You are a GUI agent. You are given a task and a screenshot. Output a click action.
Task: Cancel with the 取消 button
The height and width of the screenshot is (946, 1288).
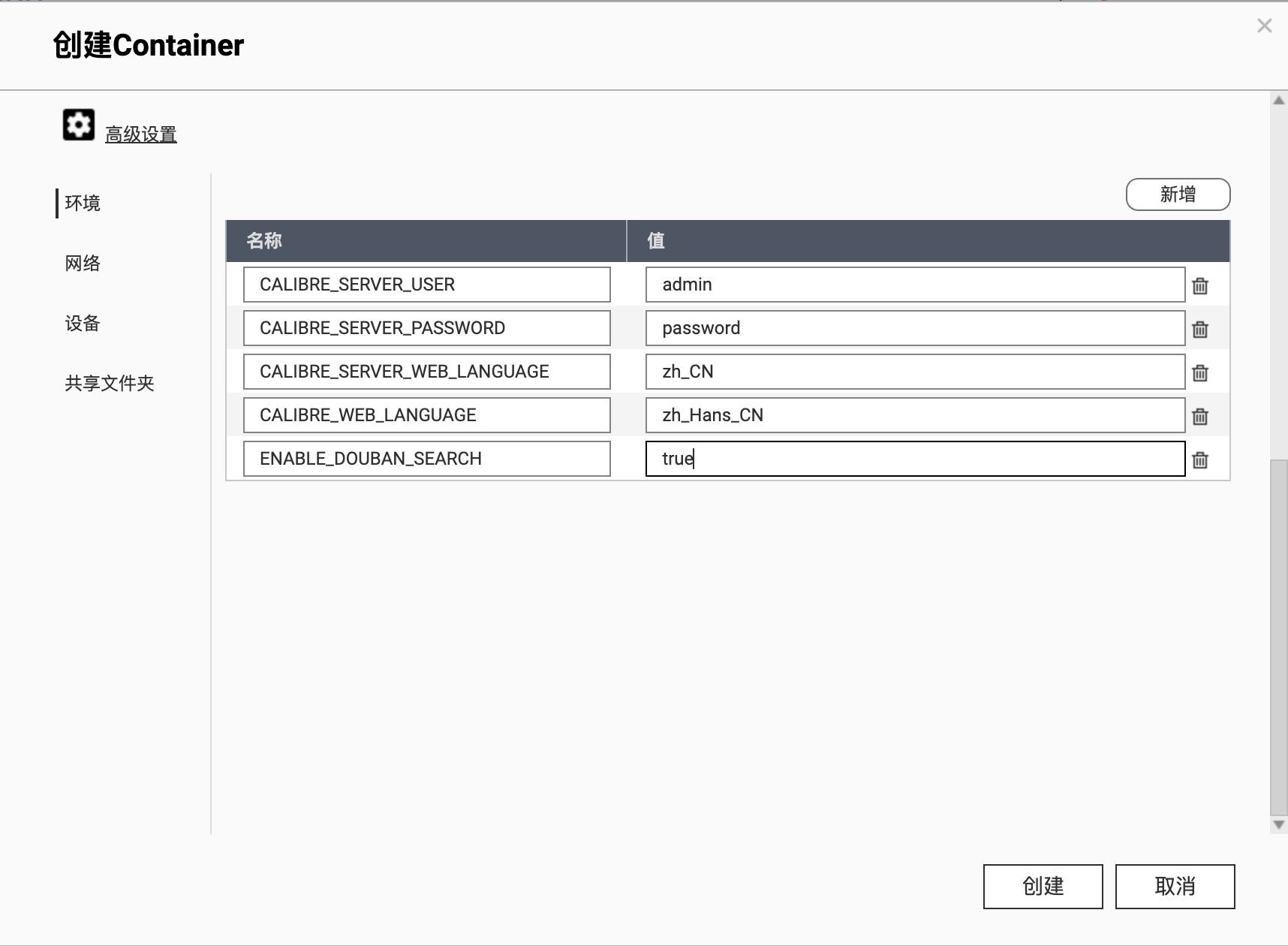tap(1175, 887)
